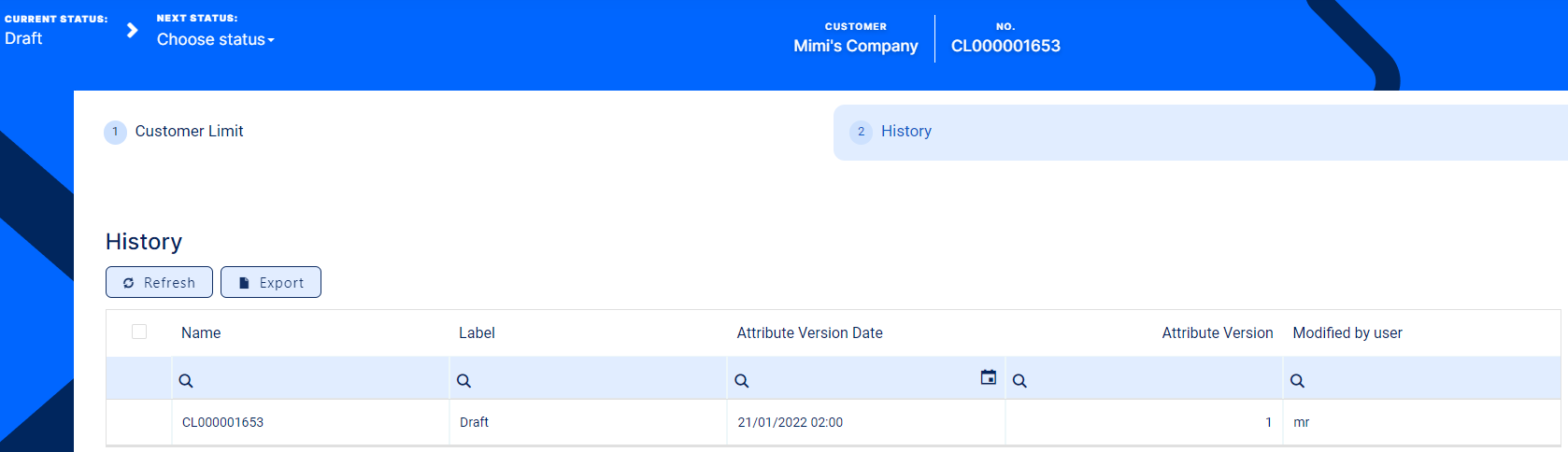Select the CL000001653 history row
Viewport: 1568px width, 452px height.
[222, 422]
